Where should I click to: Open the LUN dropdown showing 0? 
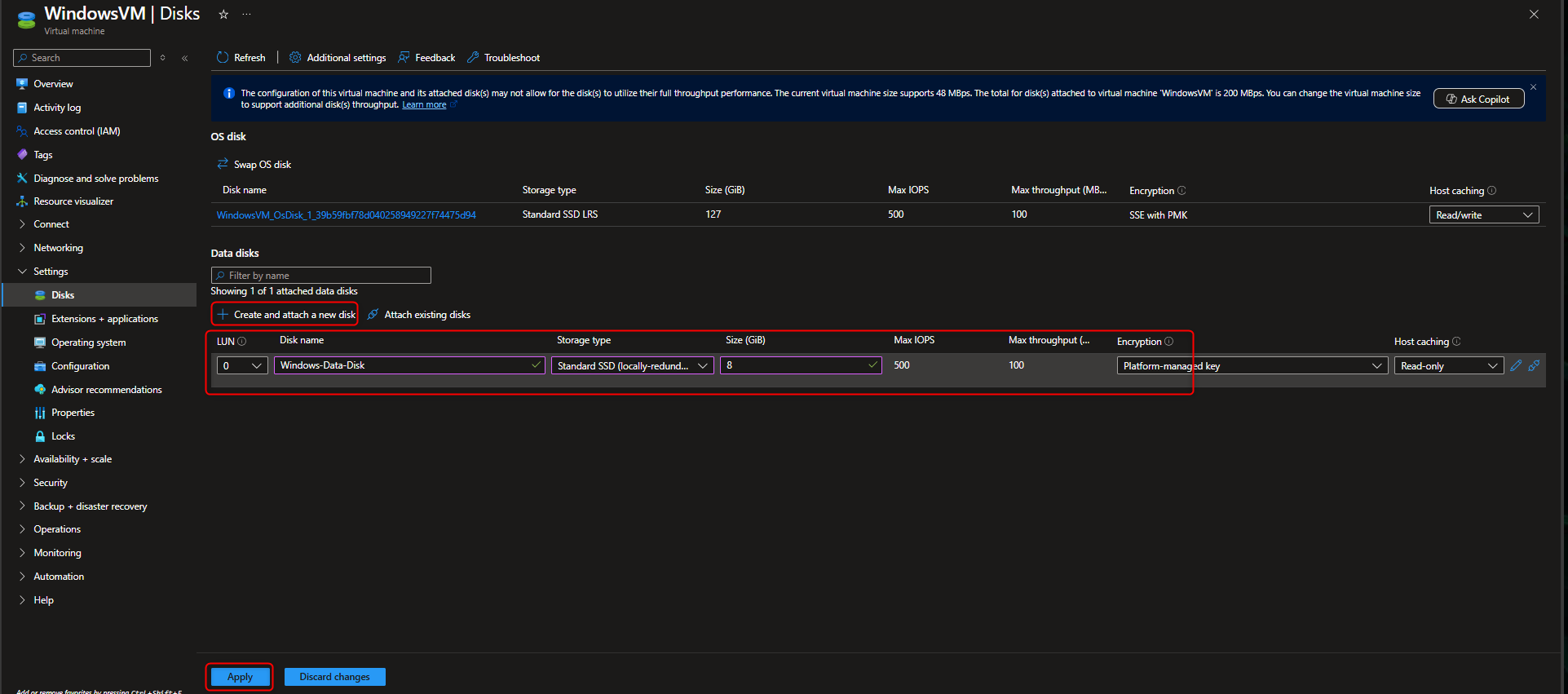pos(242,365)
